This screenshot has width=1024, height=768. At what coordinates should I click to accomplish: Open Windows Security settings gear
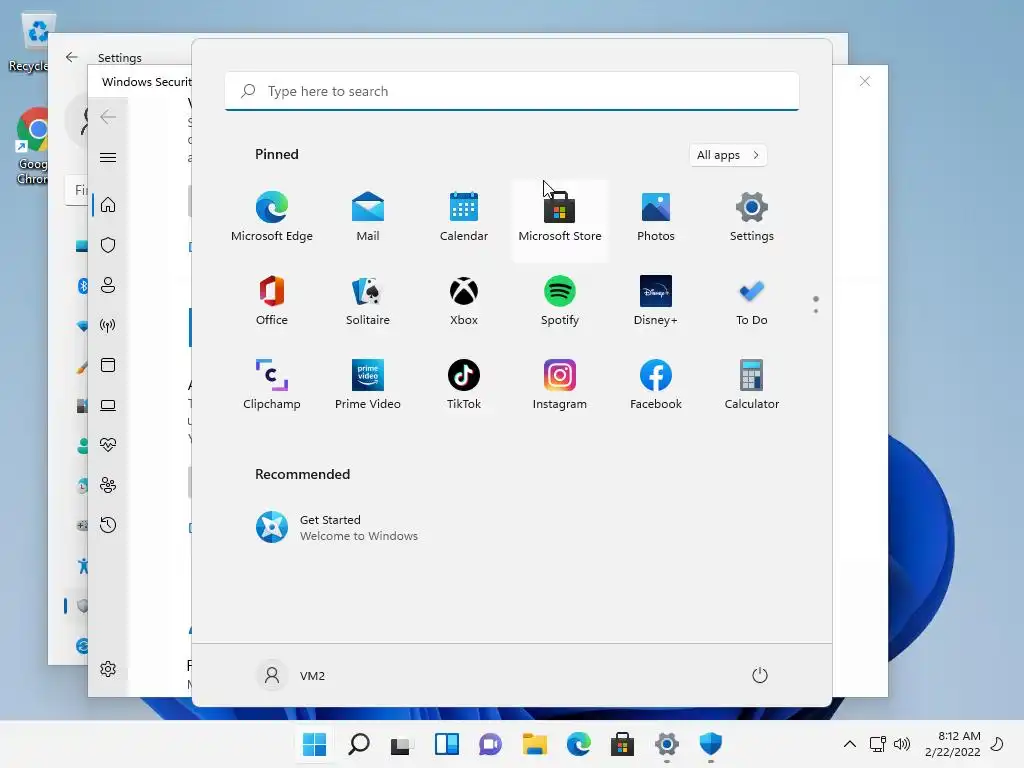pyautogui.click(x=108, y=669)
